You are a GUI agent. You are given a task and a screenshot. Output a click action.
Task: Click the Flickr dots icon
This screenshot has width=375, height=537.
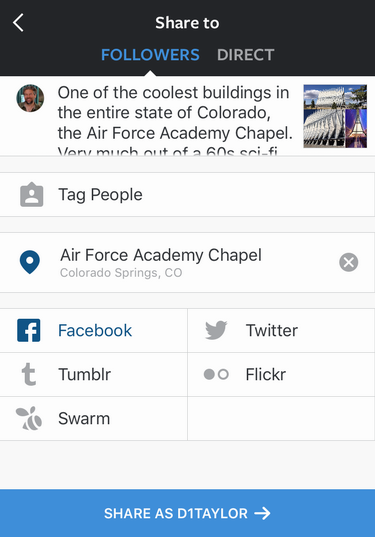pos(216,374)
